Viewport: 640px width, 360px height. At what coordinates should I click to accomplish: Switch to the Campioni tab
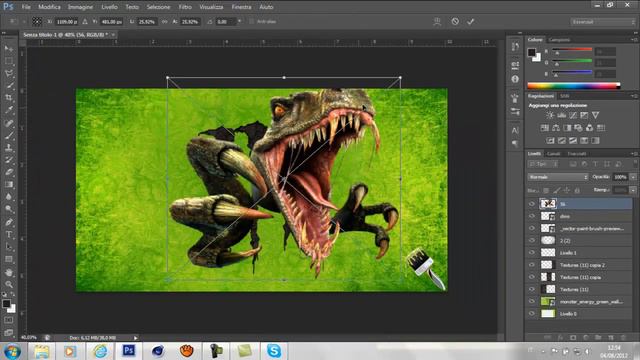click(559, 40)
